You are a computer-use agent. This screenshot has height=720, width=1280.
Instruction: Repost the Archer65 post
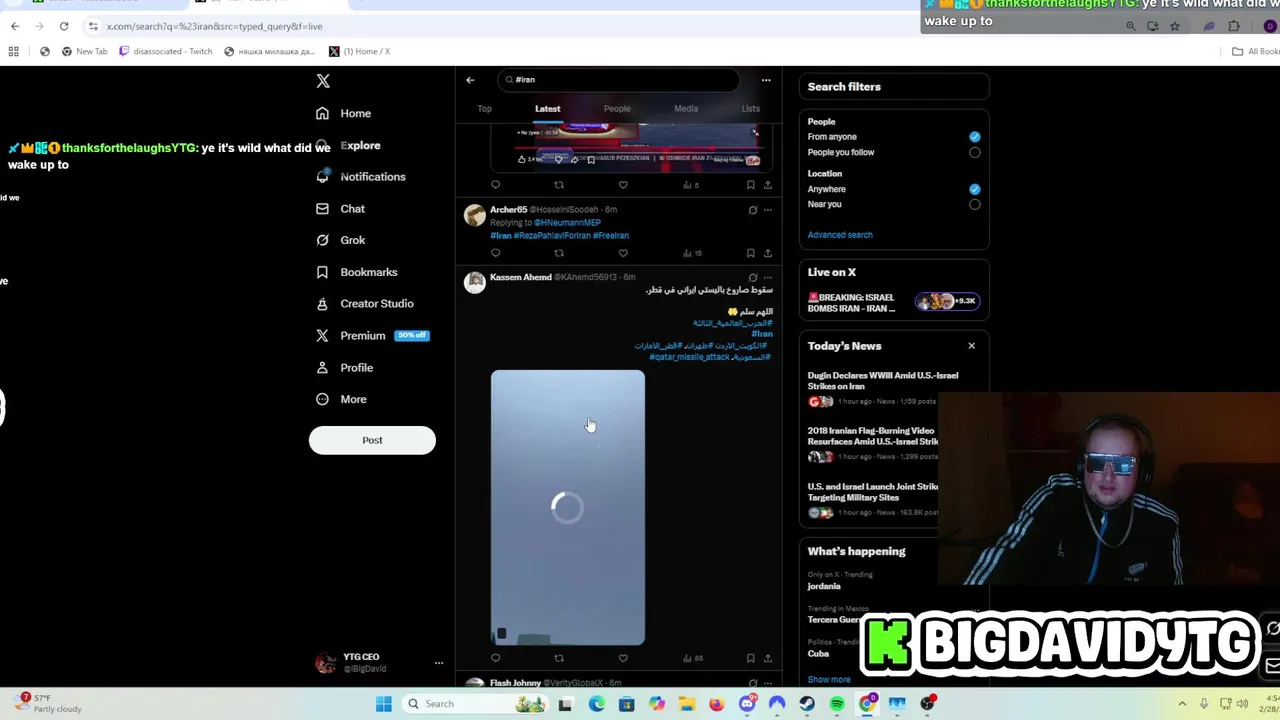[x=559, y=253]
